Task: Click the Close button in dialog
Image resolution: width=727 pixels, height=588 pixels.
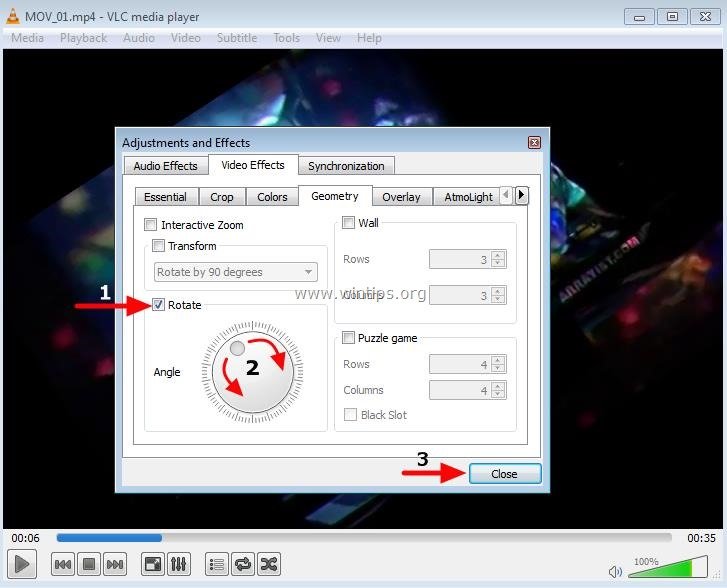Action: point(504,474)
